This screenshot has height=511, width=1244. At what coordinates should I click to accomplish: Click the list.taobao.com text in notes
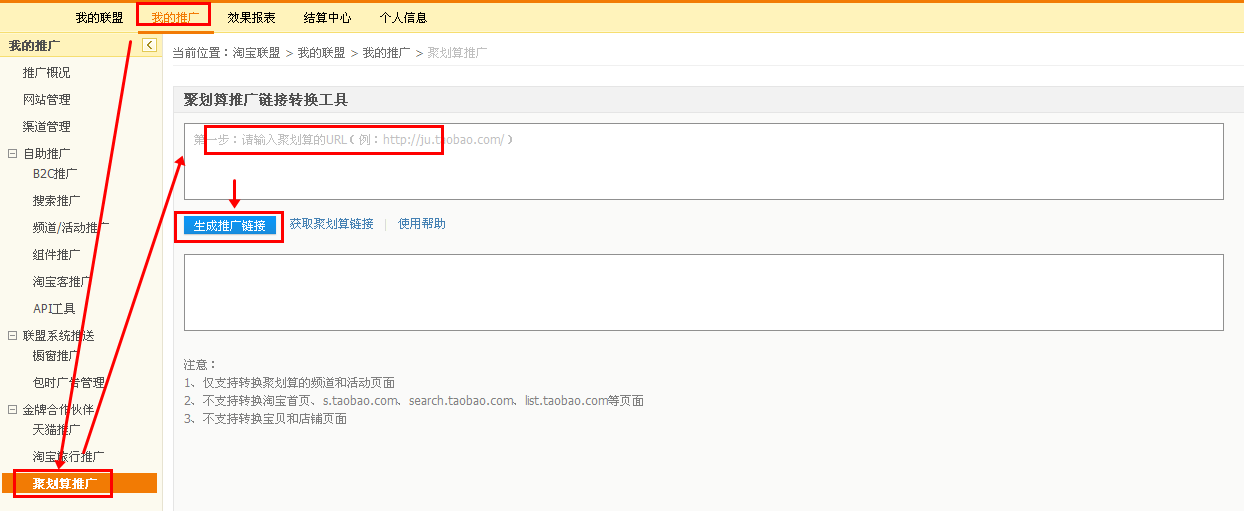(566, 401)
